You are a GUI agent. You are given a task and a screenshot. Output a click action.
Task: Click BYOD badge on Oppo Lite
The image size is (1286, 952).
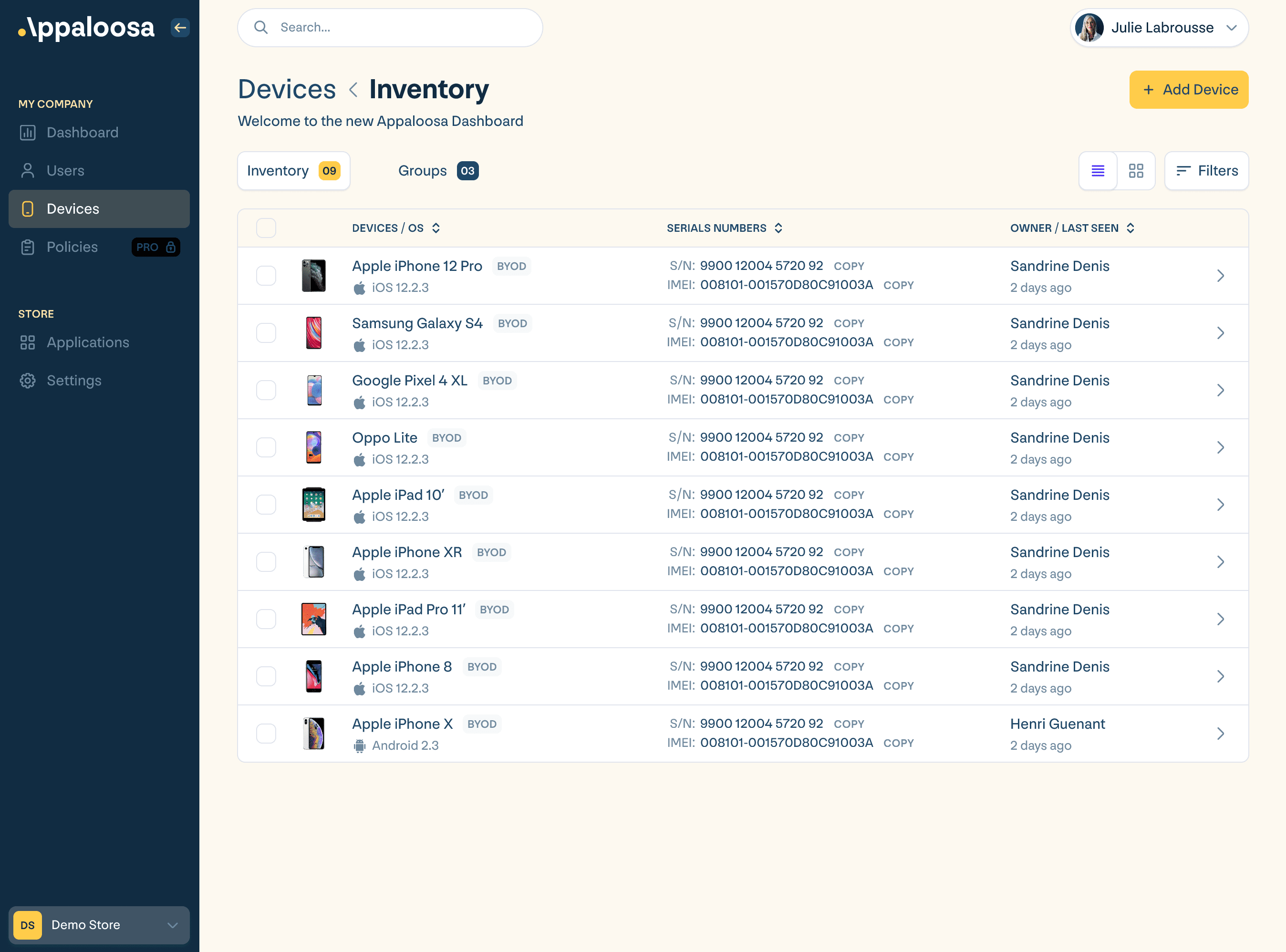pos(446,438)
